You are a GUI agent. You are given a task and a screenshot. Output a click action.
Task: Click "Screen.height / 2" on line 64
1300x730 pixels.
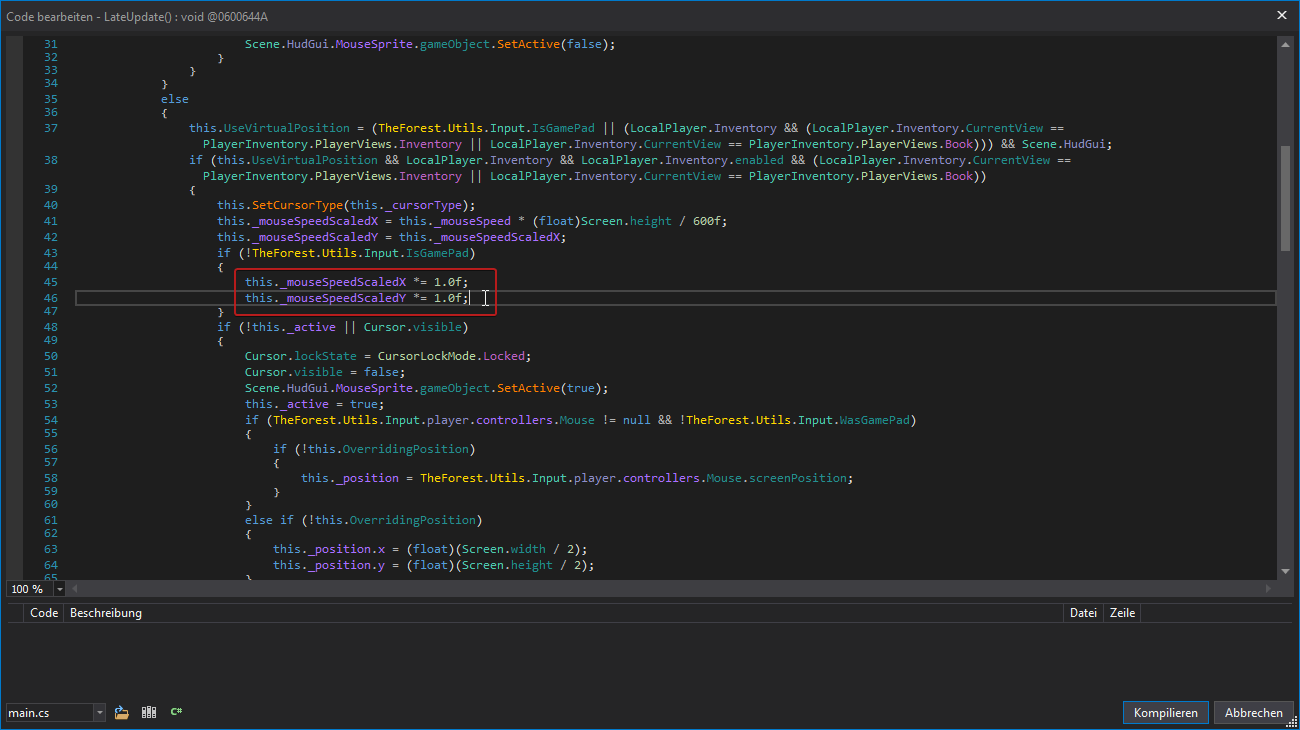coord(520,565)
